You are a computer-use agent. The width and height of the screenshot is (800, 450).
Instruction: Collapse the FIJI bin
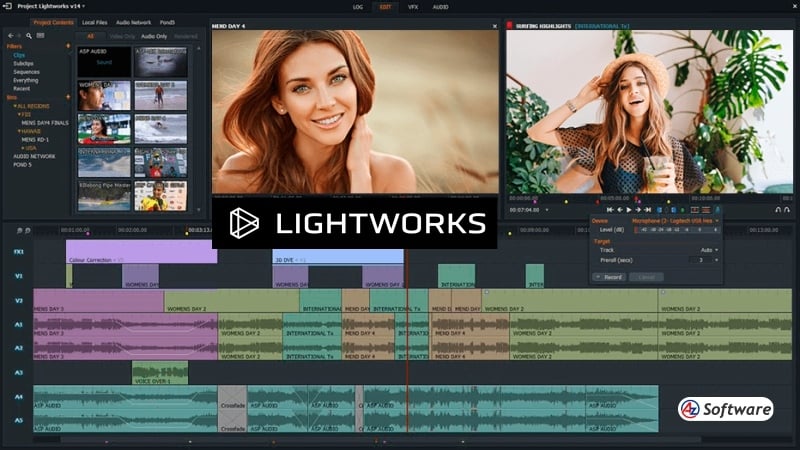(x=19, y=114)
